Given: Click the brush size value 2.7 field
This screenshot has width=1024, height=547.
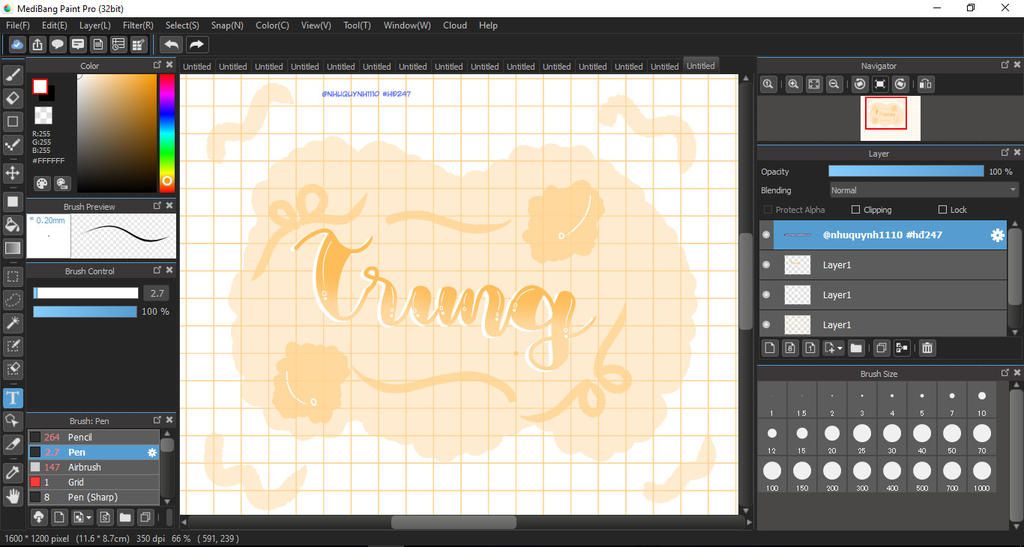Looking at the screenshot, I should tap(157, 293).
